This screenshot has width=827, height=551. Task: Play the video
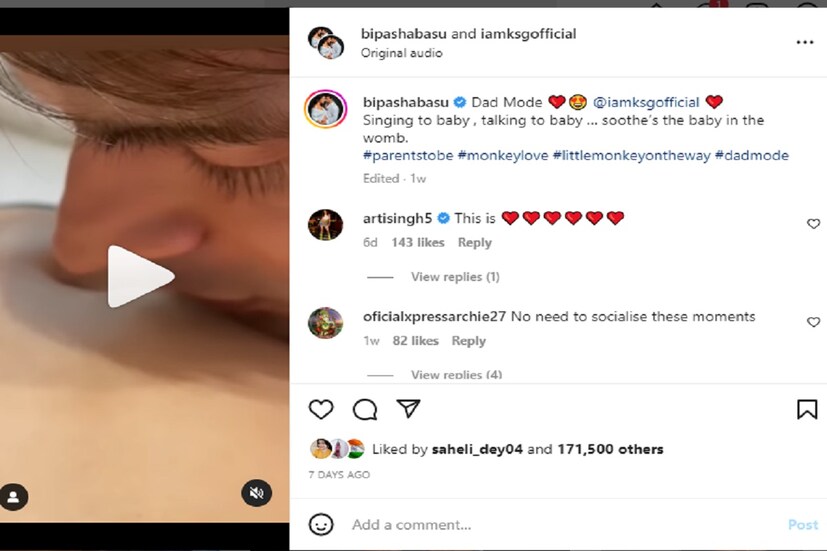(x=140, y=276)
